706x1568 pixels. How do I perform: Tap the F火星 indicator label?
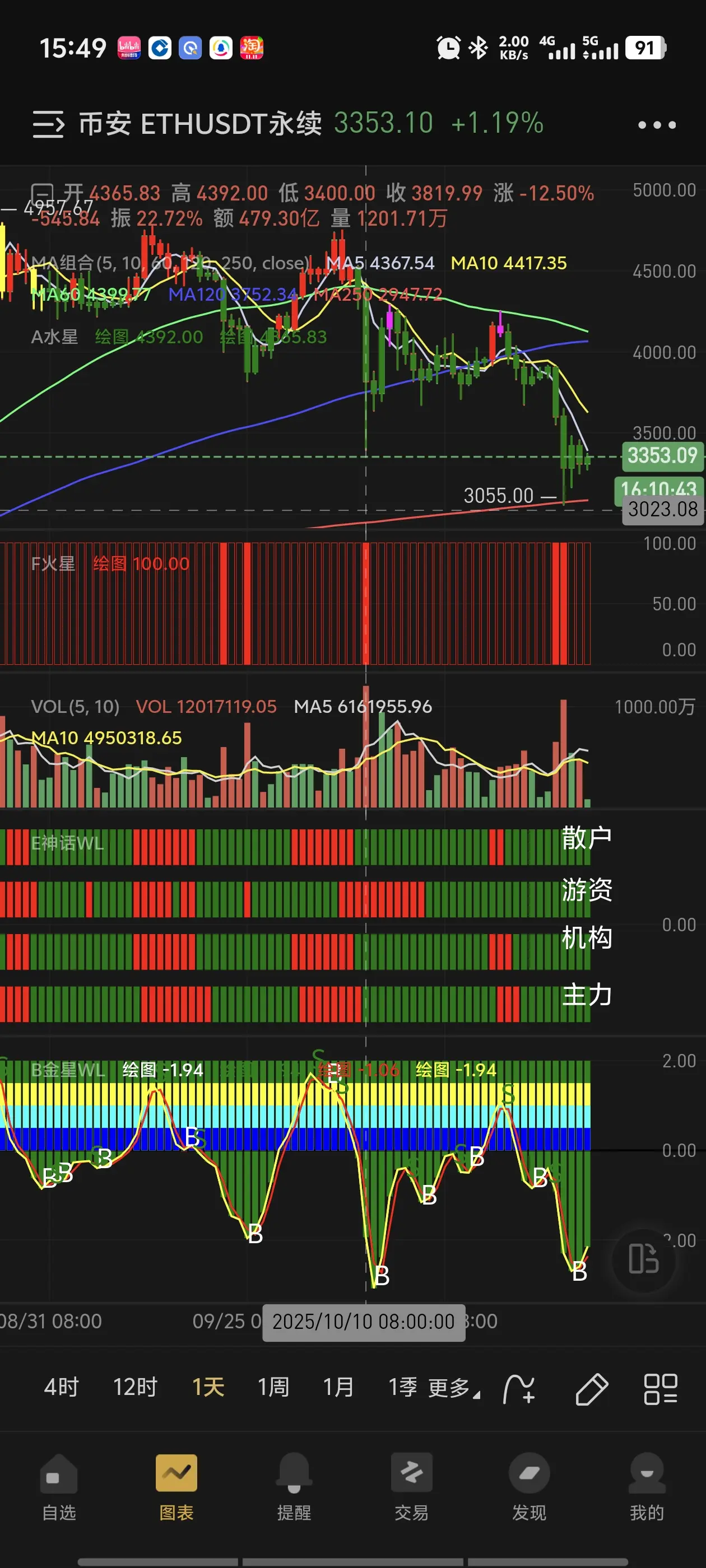click(53, 564)
